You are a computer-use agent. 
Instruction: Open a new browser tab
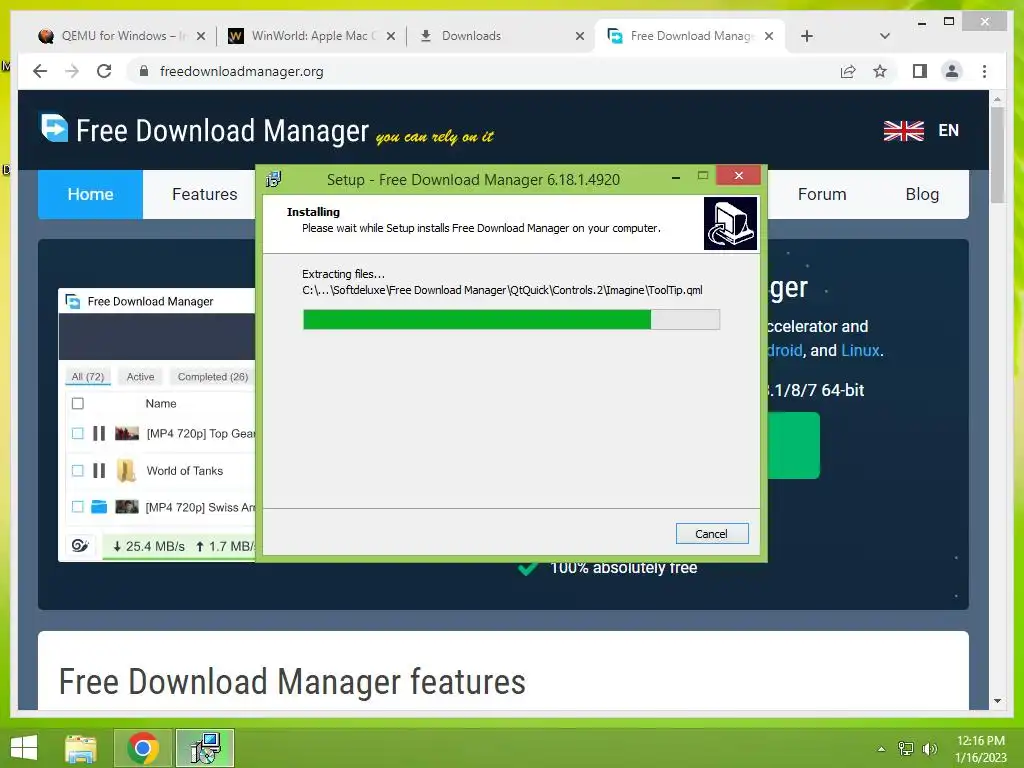point(807,36)
